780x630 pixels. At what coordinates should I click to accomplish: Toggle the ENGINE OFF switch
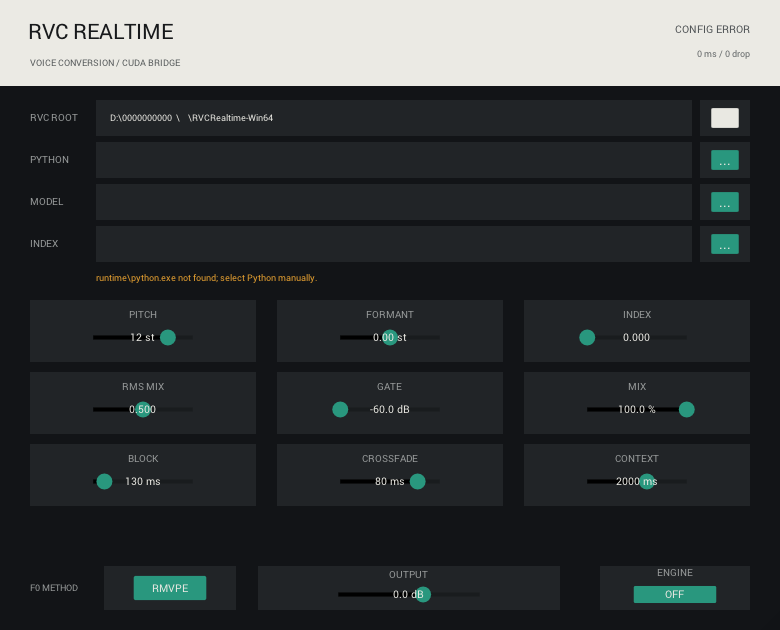(675, 594)
